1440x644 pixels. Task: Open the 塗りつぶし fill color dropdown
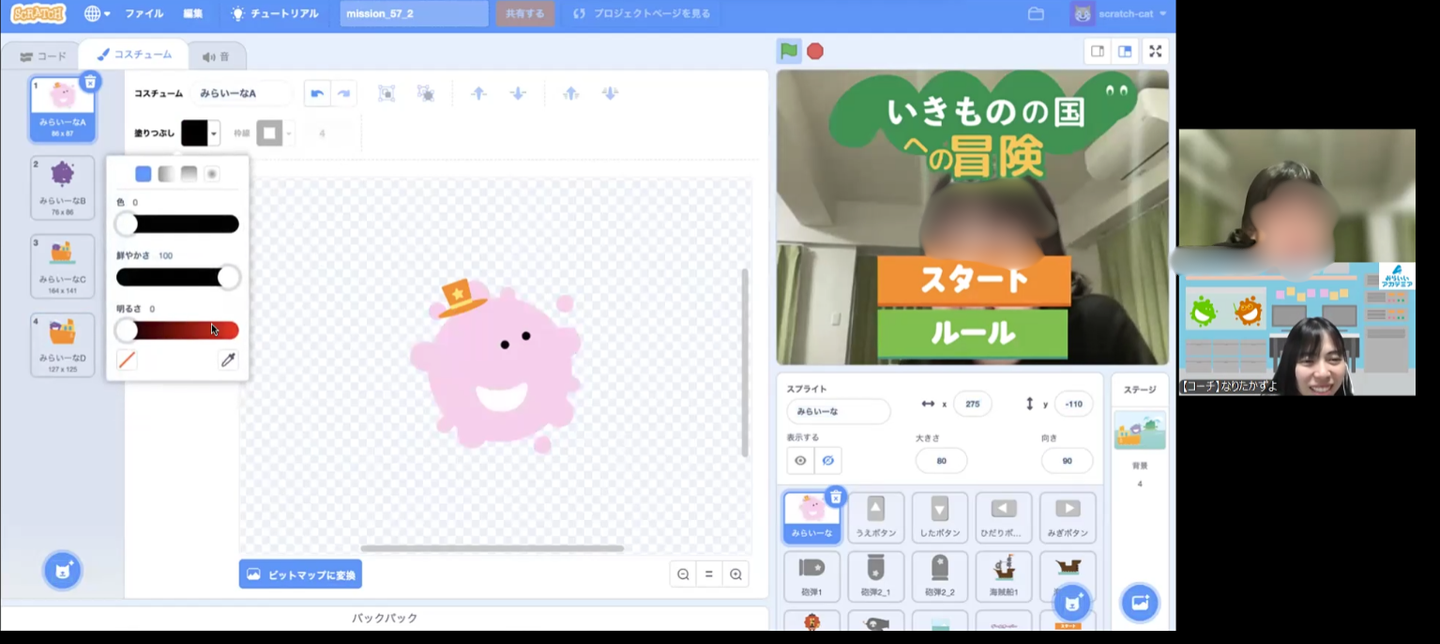pos(200,133)
